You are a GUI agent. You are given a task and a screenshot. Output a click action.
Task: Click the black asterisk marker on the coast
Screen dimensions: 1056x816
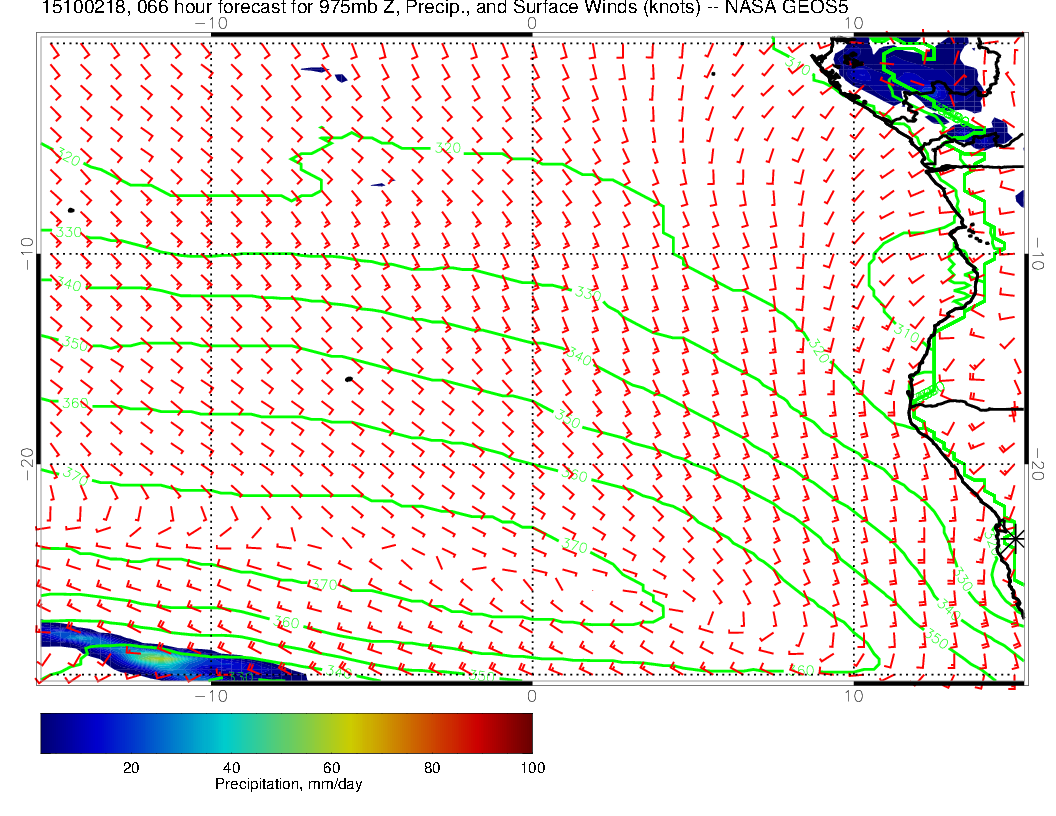coord(1015,538)
